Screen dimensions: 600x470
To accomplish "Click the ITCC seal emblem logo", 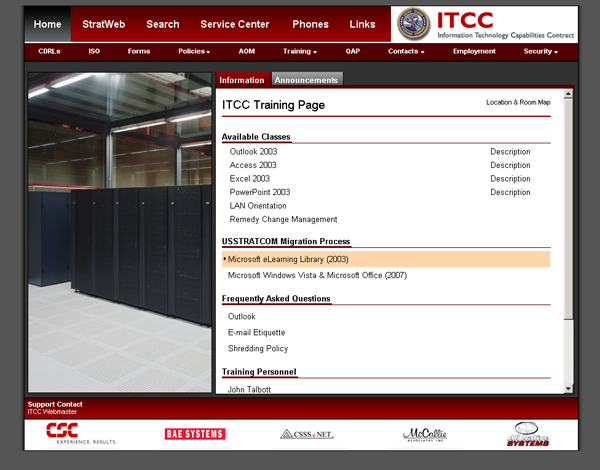I will (x=414, y=24).
